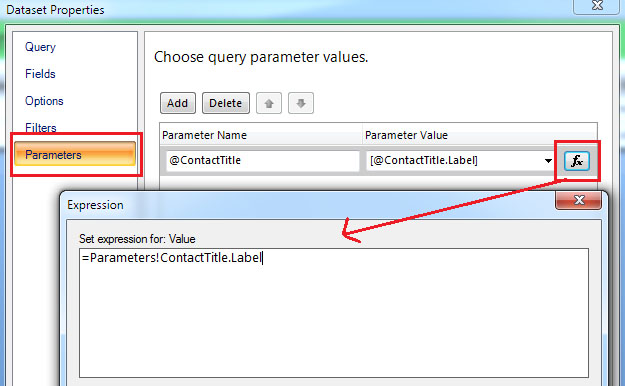Open the Fields page
Viewport: 625px width, 386px height.
click(x=40, y=74)
